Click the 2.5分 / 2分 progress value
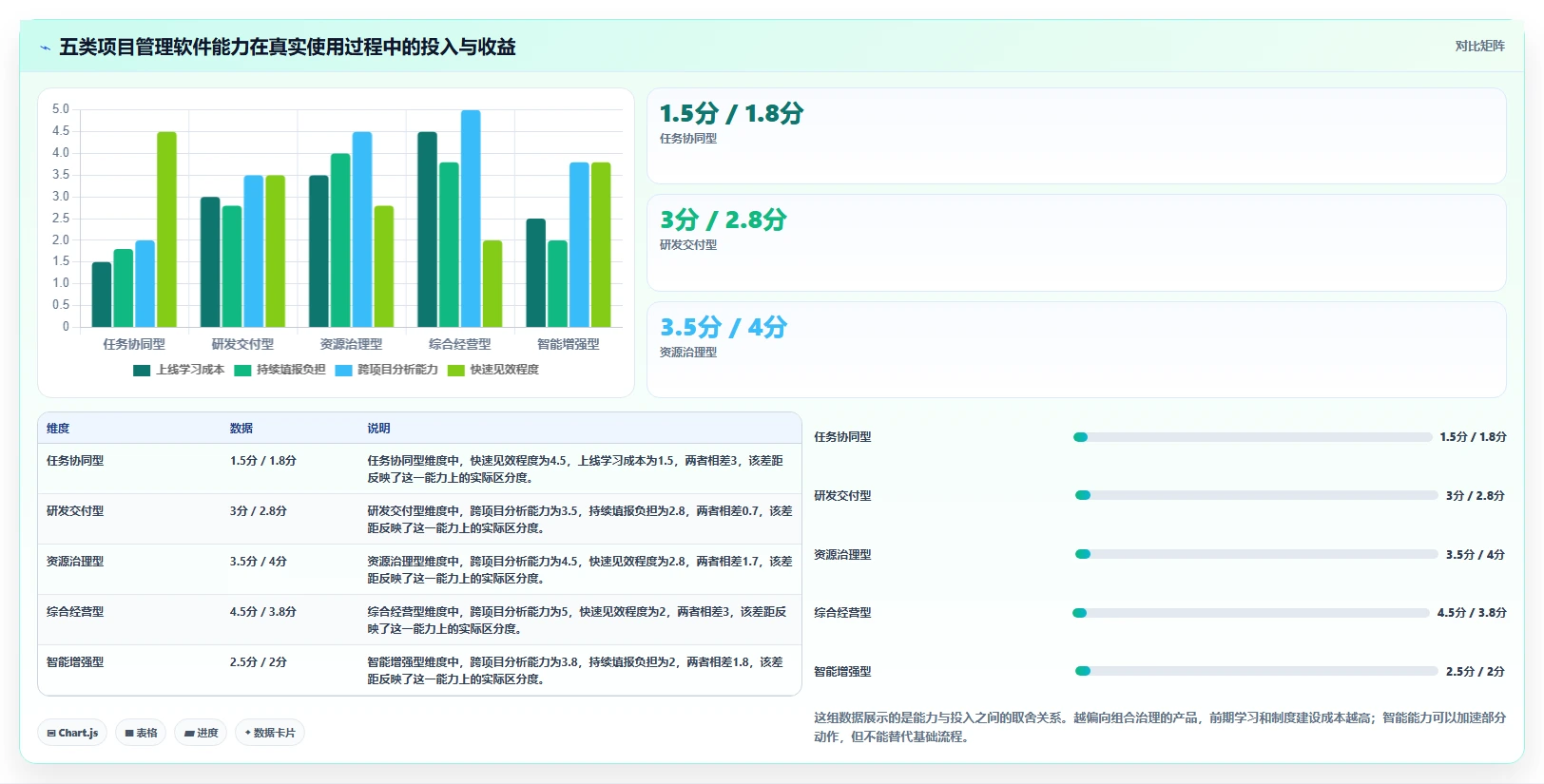Viewport: 1544px width, 784px height. (1476, 672)
